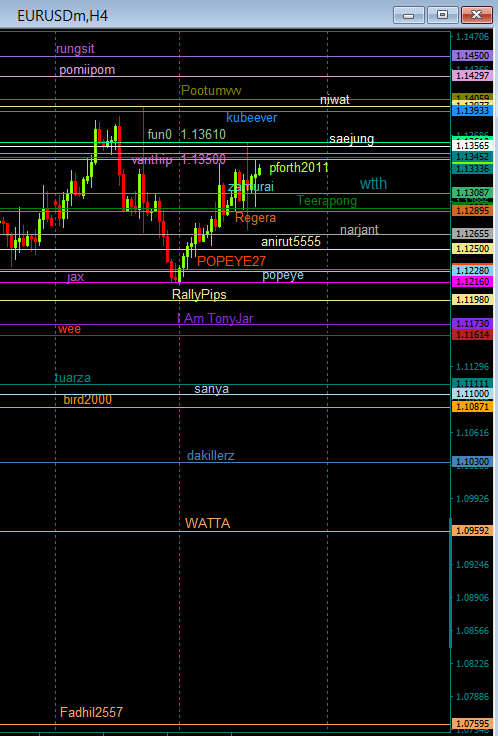Viewport: 498px width, 736px height.
Task: Select the rungsit line label
Action: click(75, 48)
